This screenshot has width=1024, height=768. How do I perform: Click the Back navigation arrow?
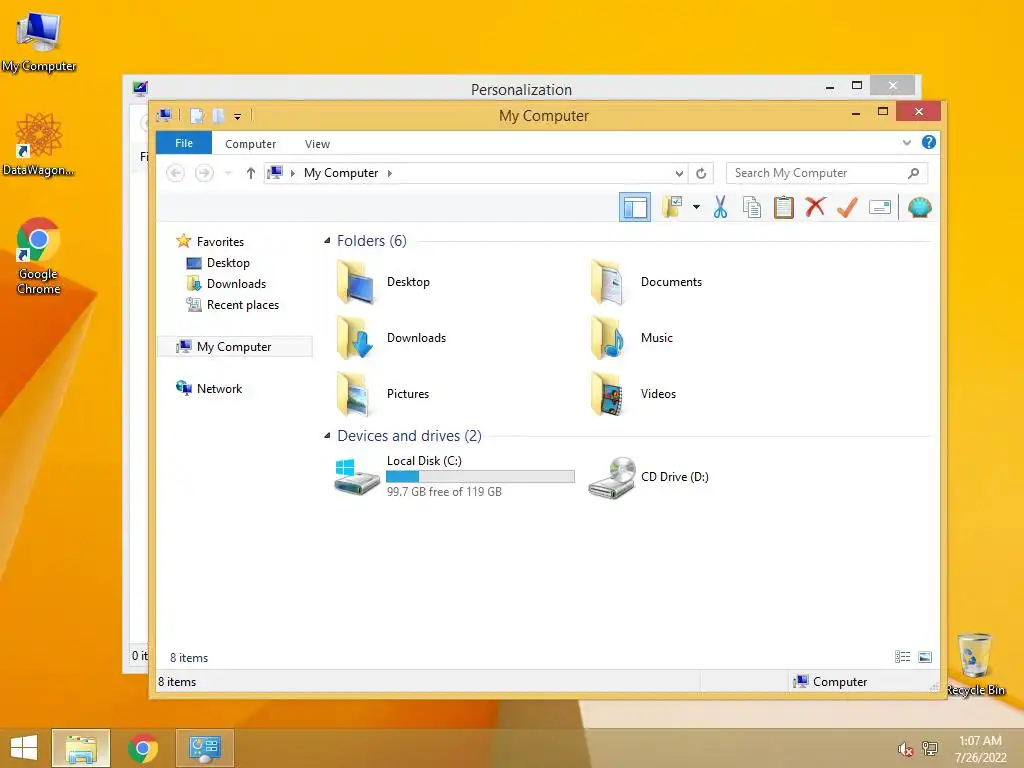pos(175,173)
